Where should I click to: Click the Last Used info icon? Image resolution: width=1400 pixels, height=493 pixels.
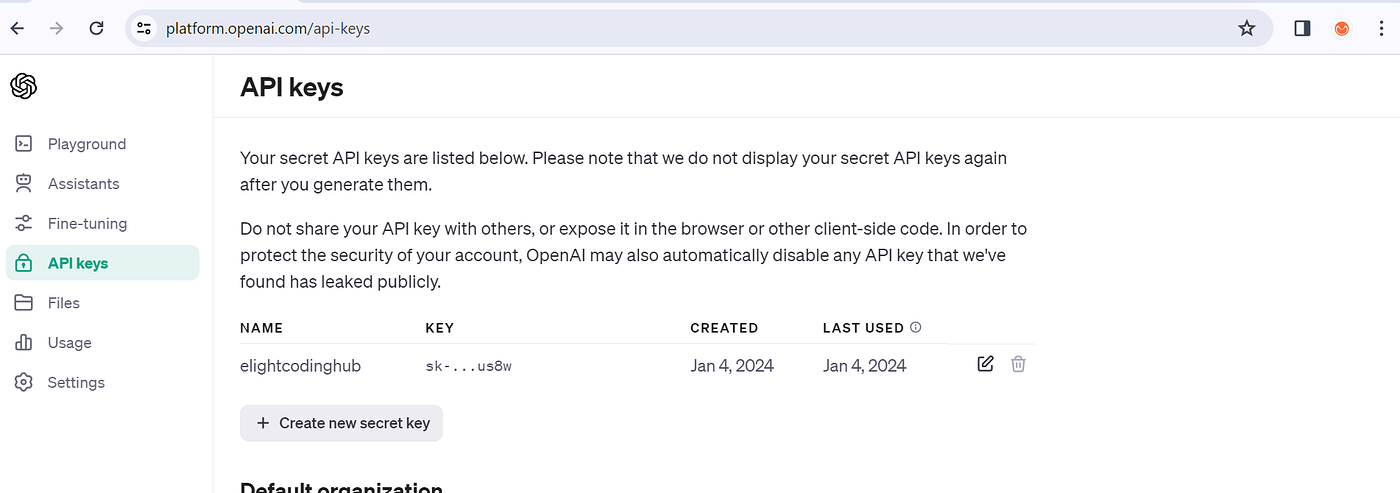pyautogui.click(x=916, y=327)
